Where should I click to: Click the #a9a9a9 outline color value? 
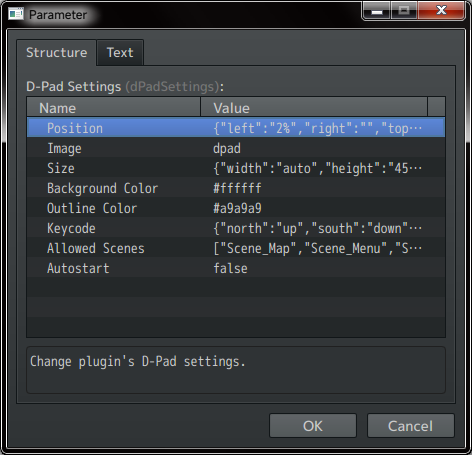(237, 208)
